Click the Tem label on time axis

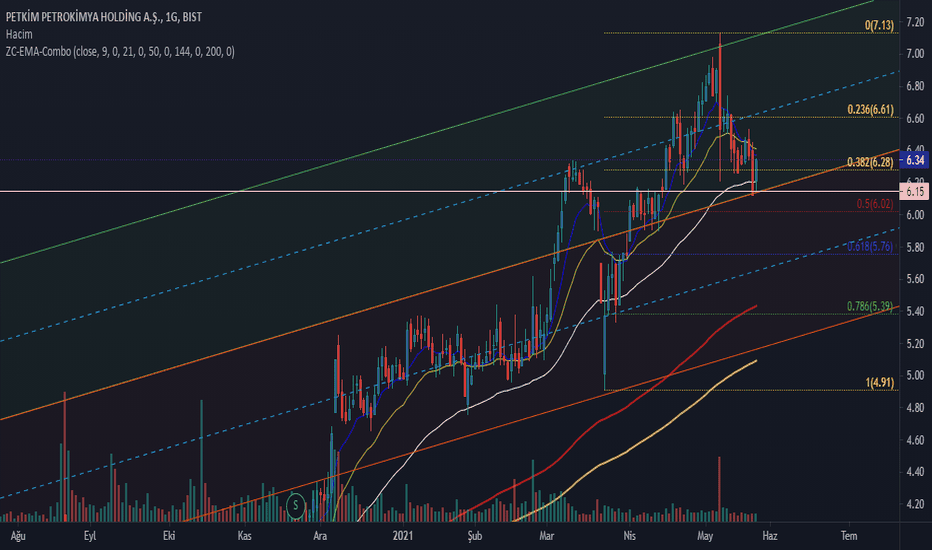tap(849, 536)
